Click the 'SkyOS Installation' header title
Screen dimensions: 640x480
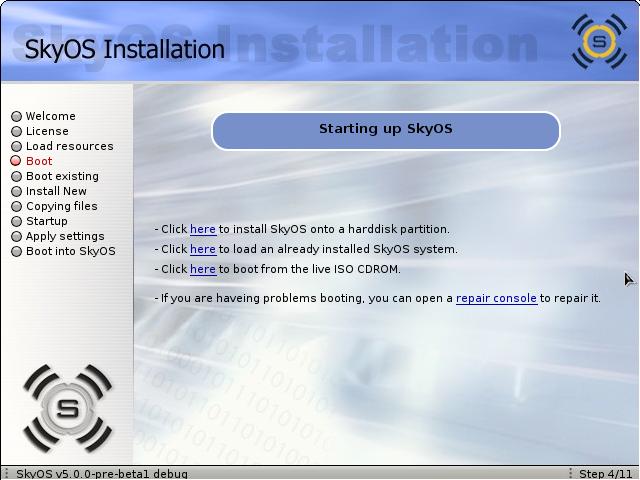click(x=124, y=49)
